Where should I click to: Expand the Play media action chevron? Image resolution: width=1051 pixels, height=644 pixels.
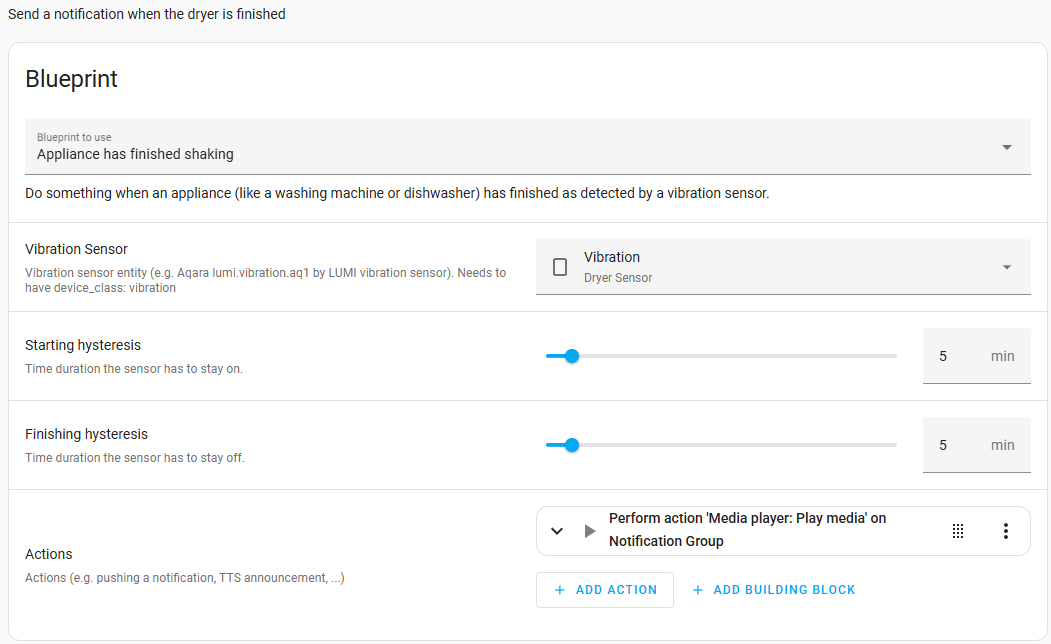click(x=558, y=531)
